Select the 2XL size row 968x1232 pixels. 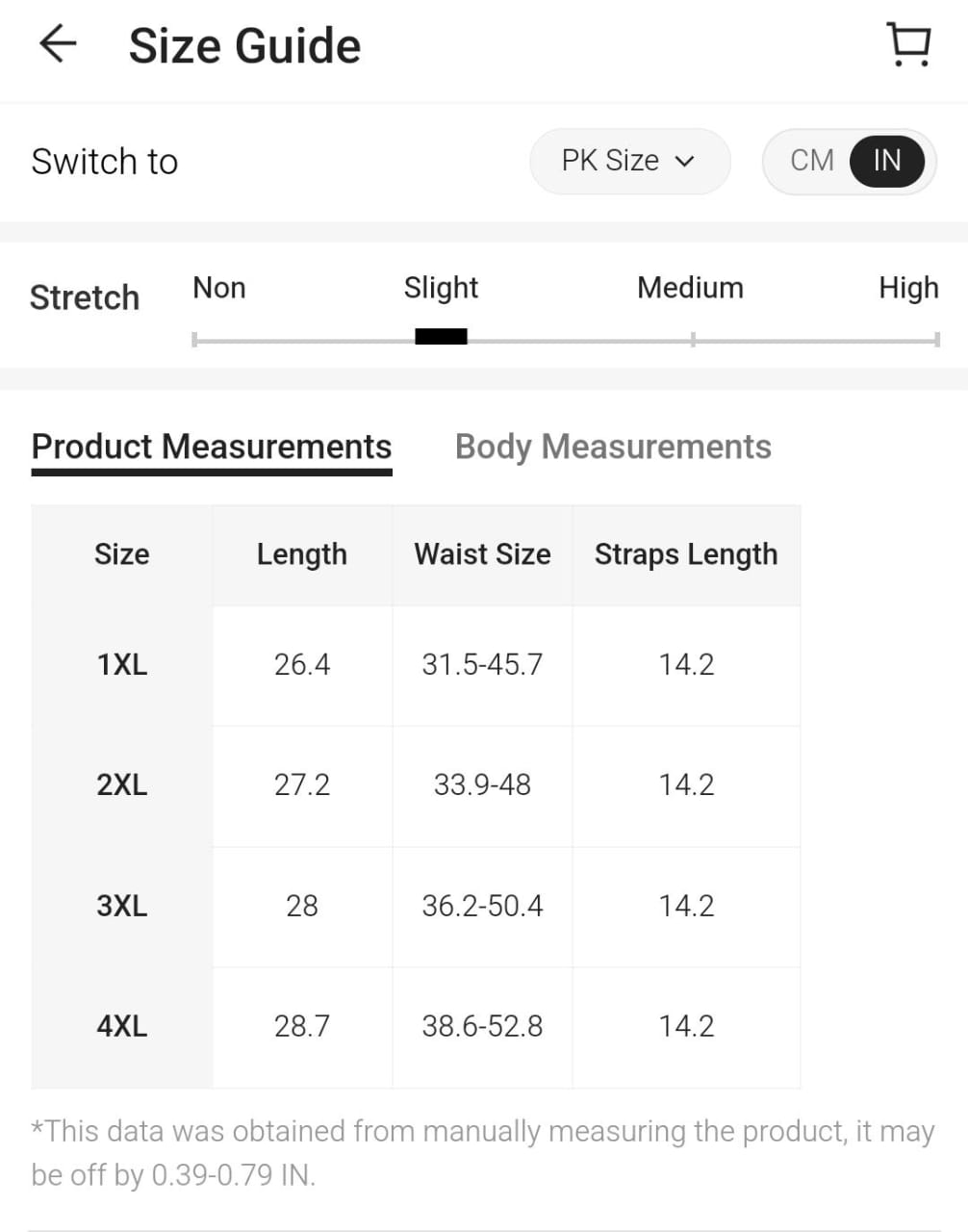pyautogui.click(x=122, y=784)
